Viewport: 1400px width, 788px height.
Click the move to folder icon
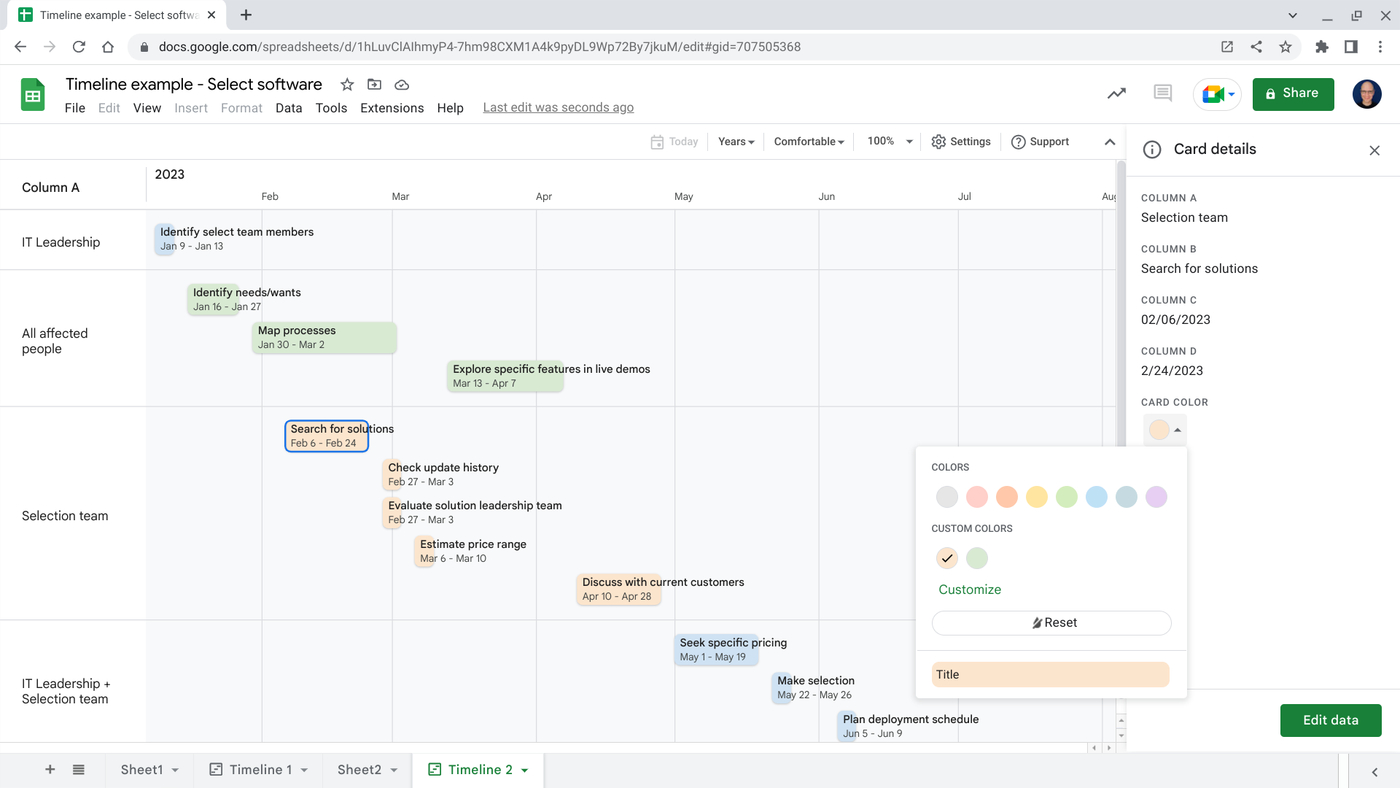[374, 85]
